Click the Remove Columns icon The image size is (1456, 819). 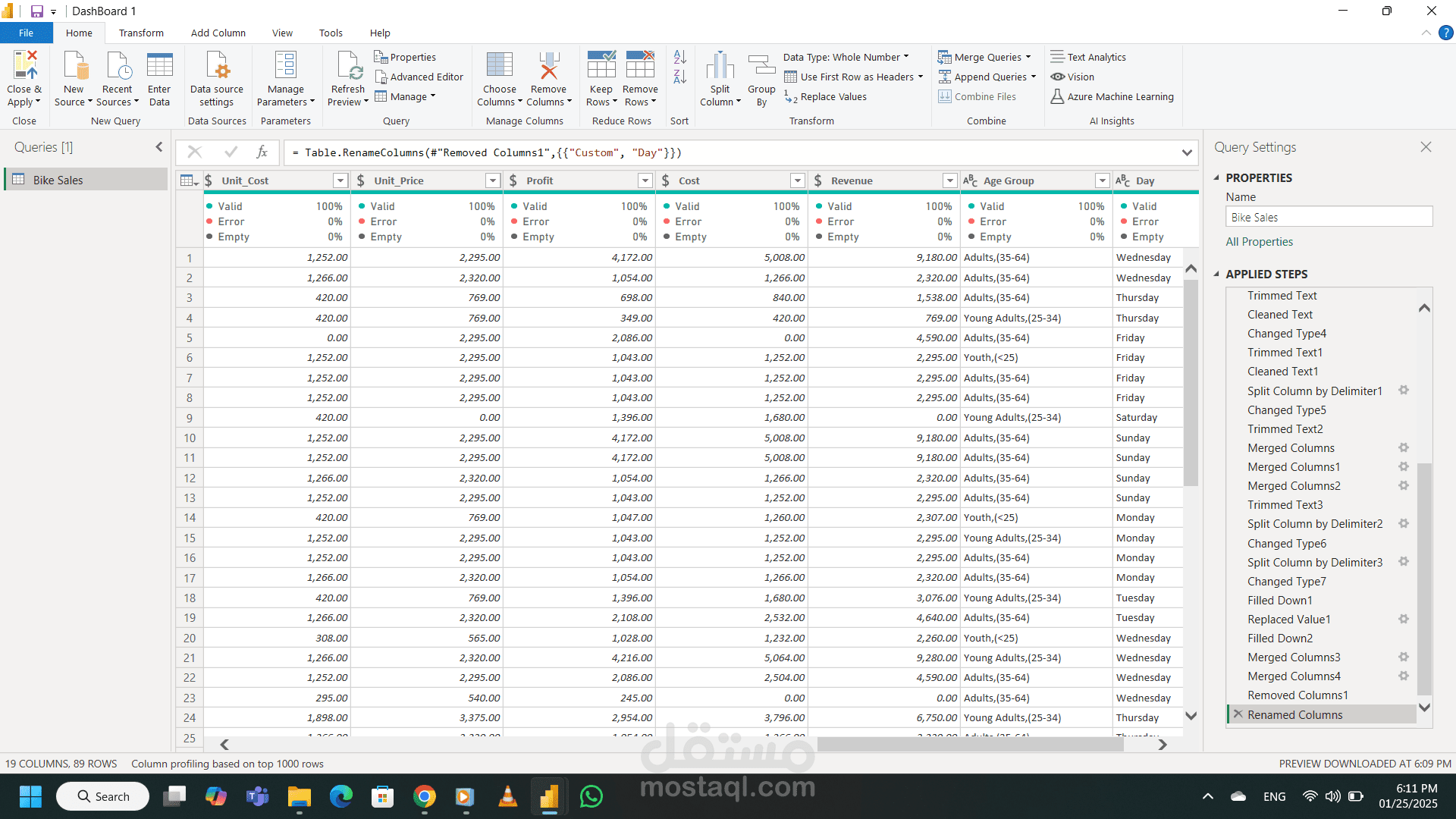[548, 67]
